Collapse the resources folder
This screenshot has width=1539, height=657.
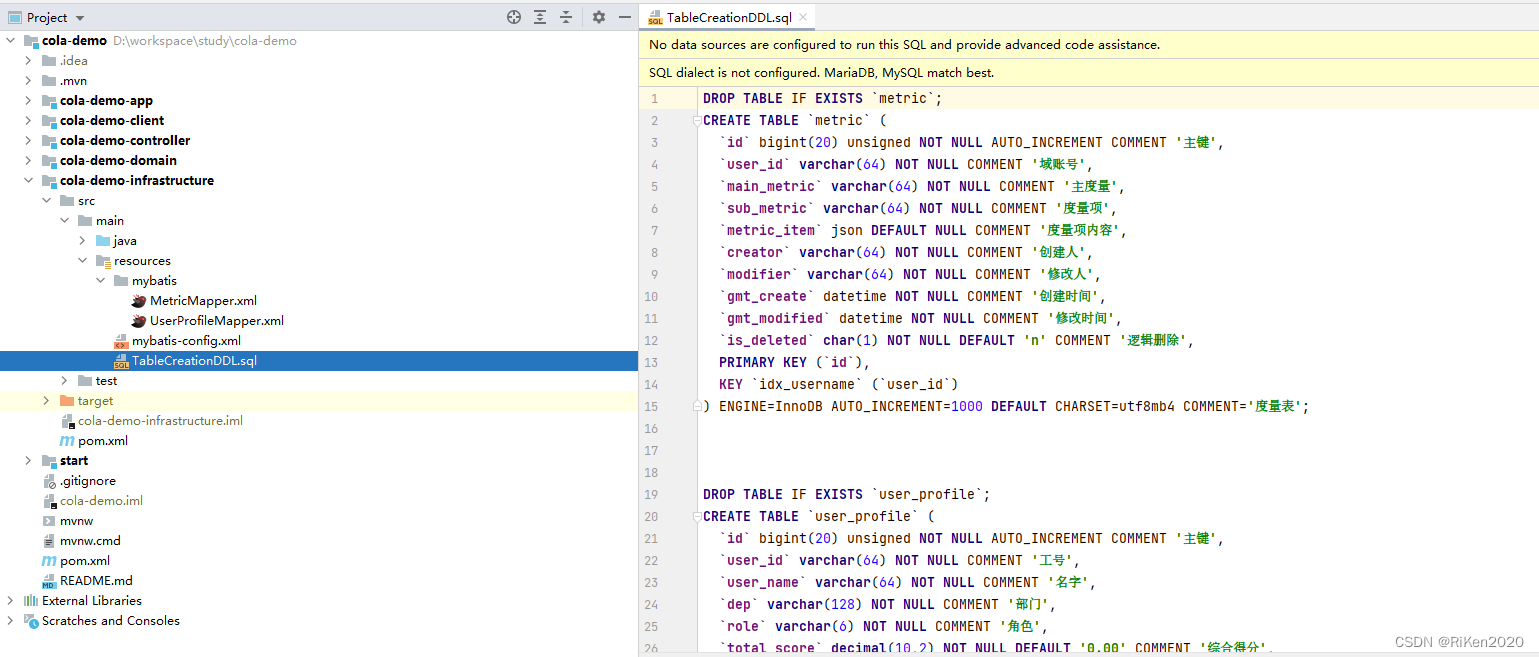click(x=83, y=261)
